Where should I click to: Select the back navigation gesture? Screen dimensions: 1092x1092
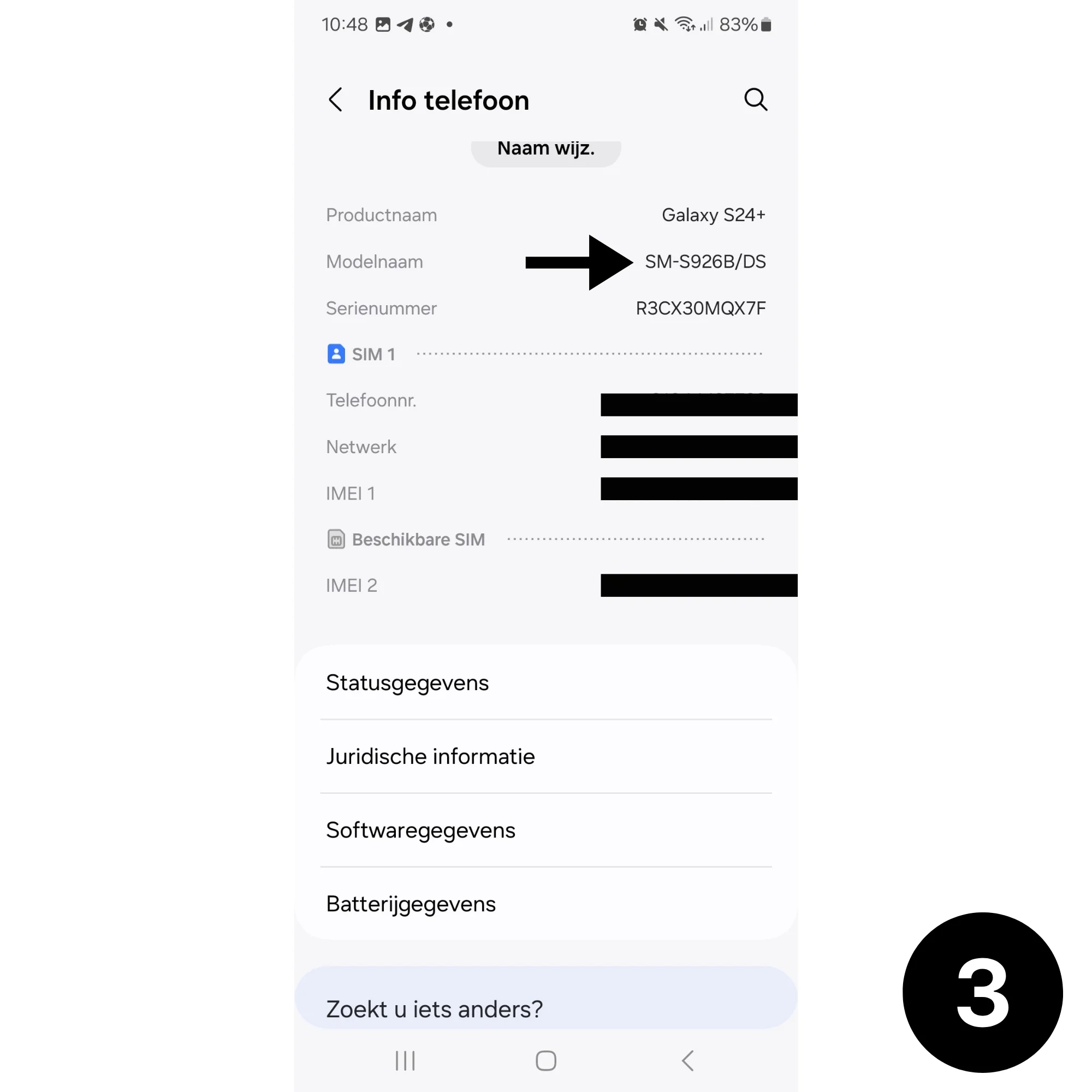click(x=690, y=1060)
